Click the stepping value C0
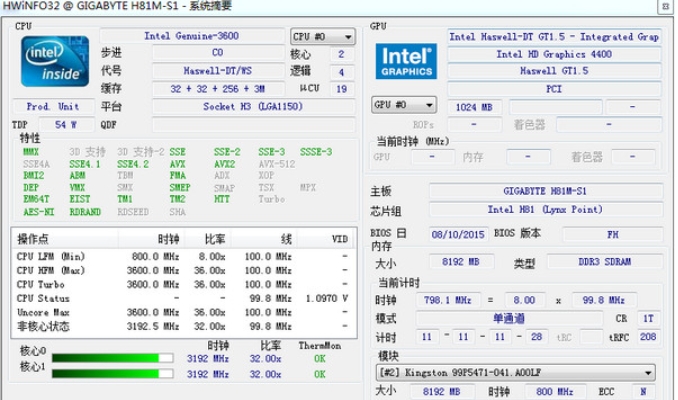Image resolution: width=678 pixels, height=400 pixels. 217,53
